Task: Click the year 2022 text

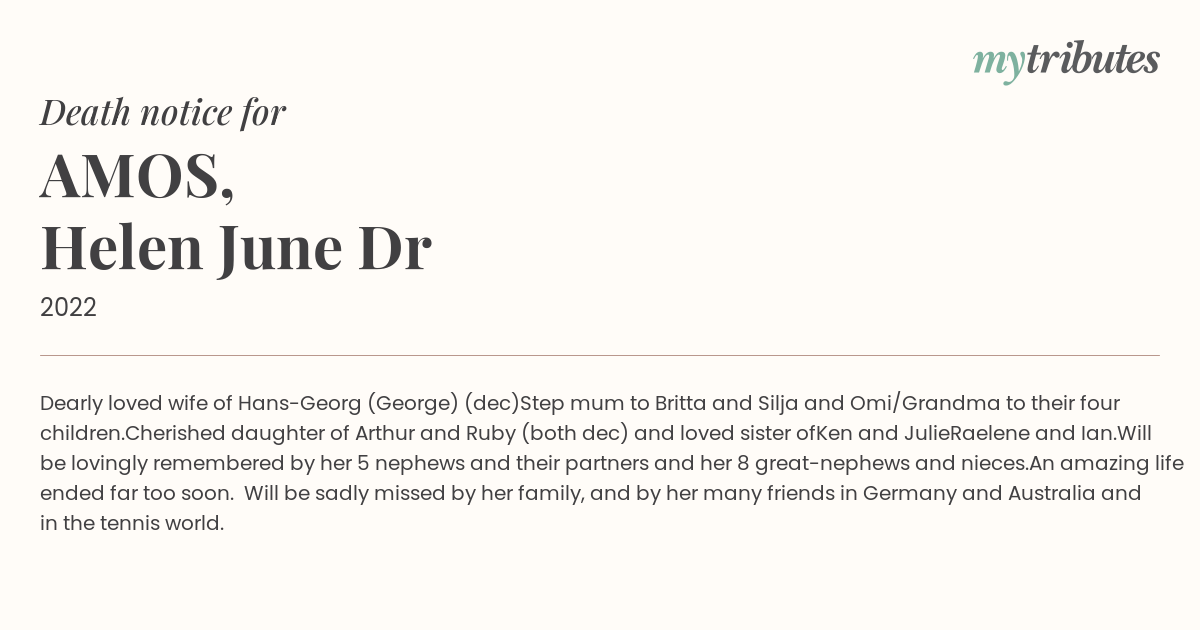Action: (x=68, y=308)
